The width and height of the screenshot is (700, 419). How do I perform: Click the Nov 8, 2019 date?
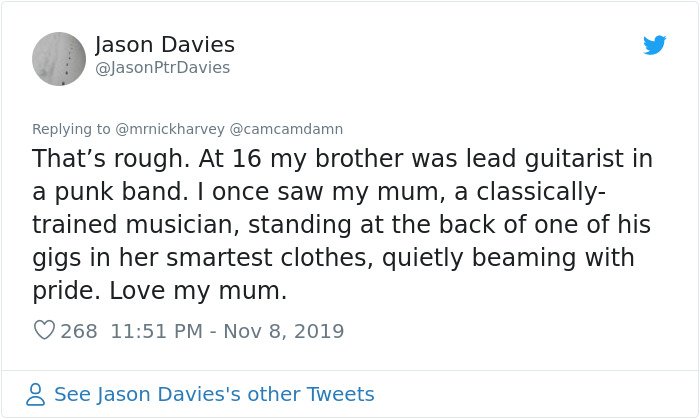tap(284, 331)
